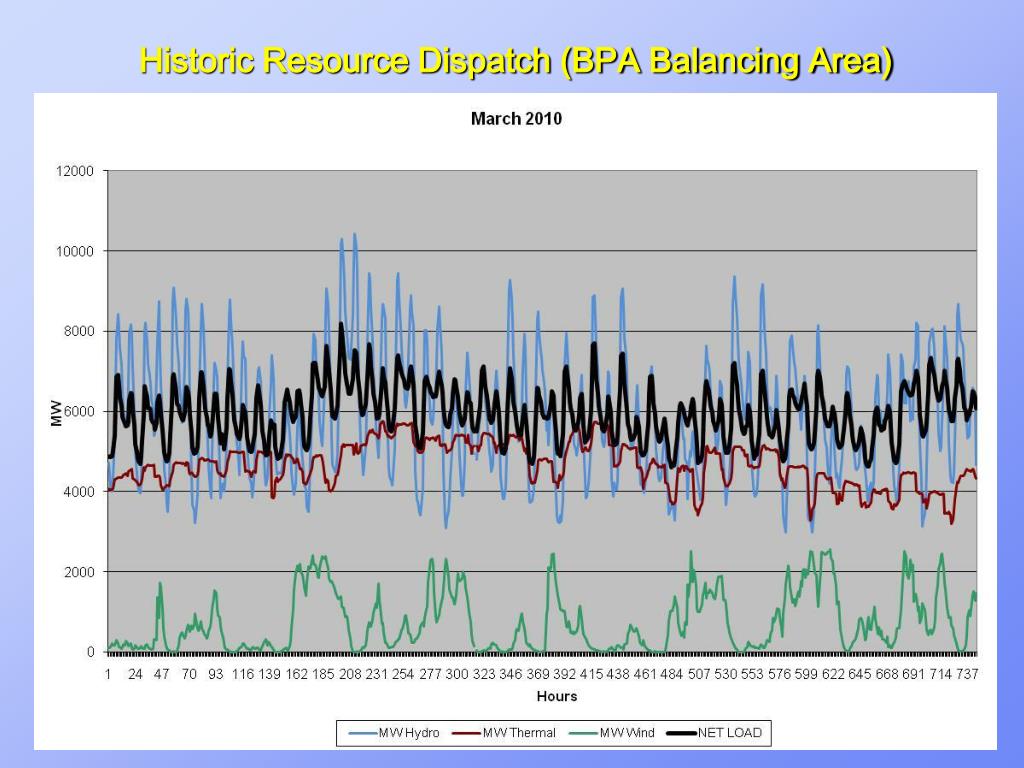Select the chart title March 2010
Viewport: 1024px width, 768px height.
516,119
